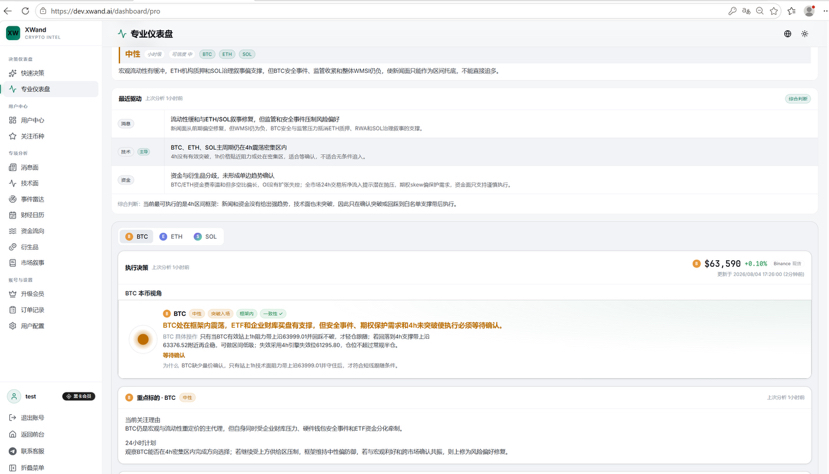The image size is (829, 474).
Task: Click the test user avatar
Action: [x=14, y=396]
